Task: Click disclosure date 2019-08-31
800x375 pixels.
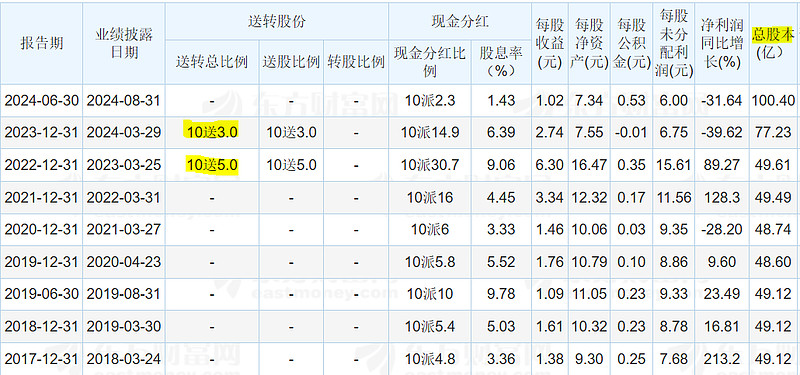Action: coord(124,294)
